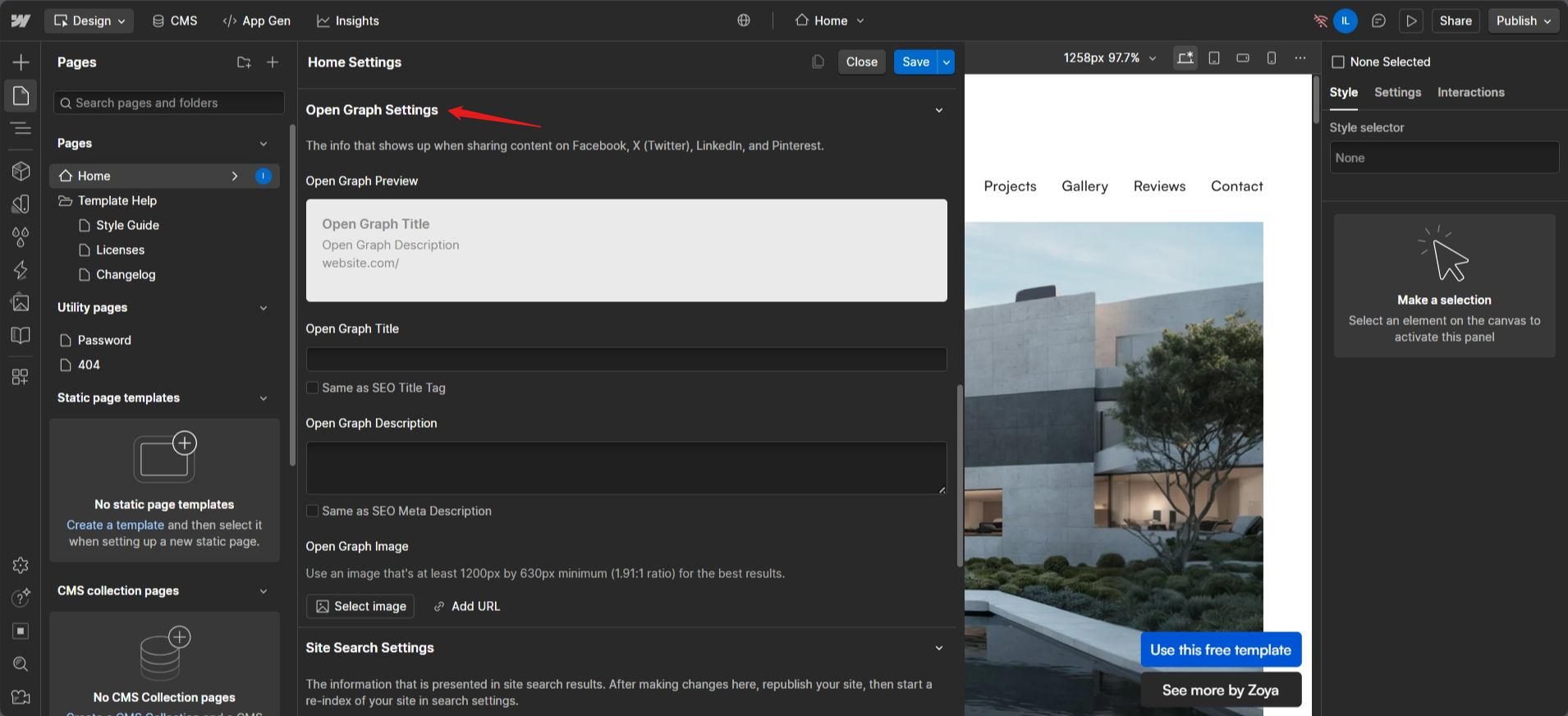1568x716 pixels.
Task: Click Create a template link
Action: click(115, 525)
